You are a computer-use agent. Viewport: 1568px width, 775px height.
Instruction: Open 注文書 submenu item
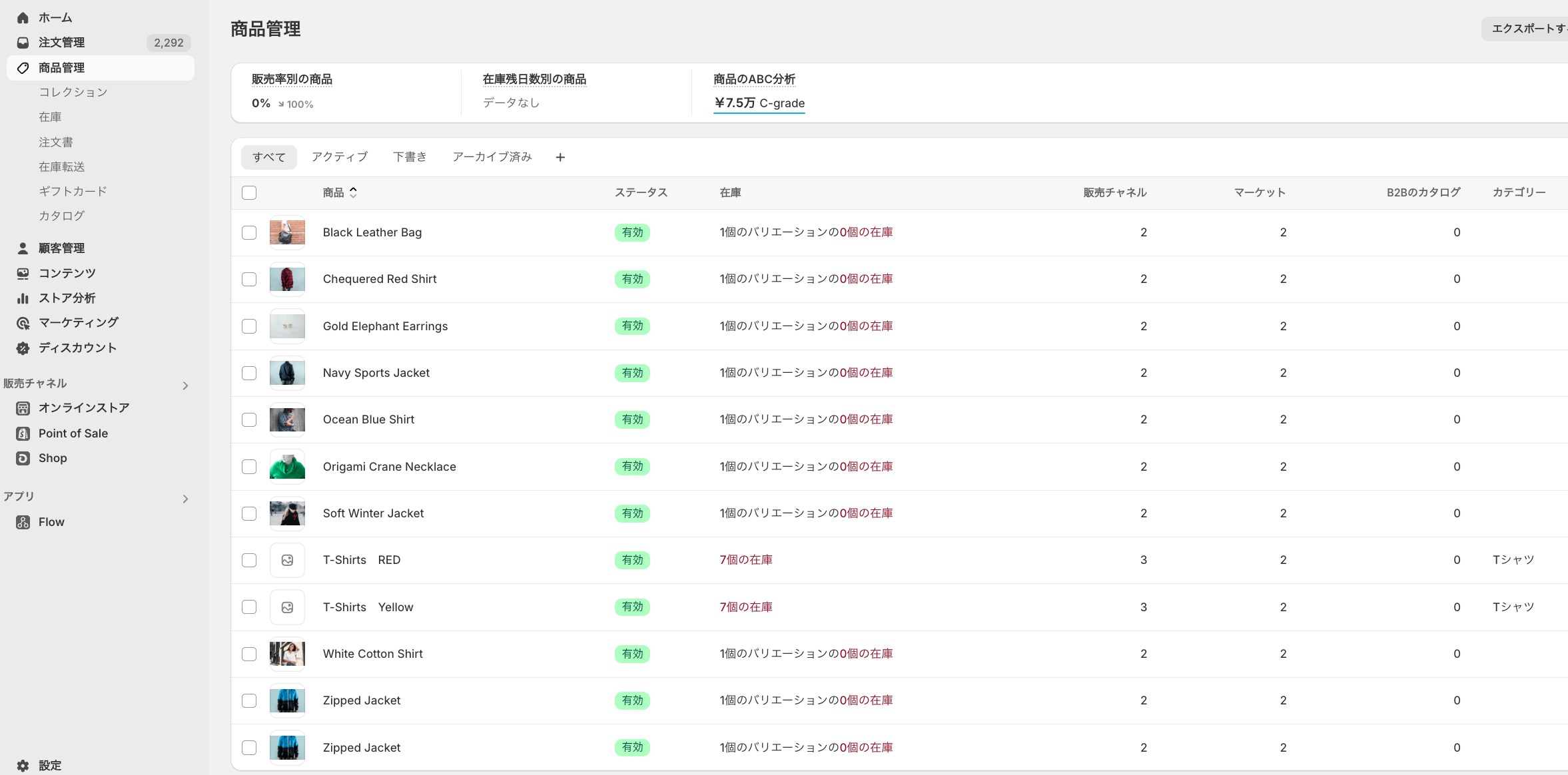point(56,142)
